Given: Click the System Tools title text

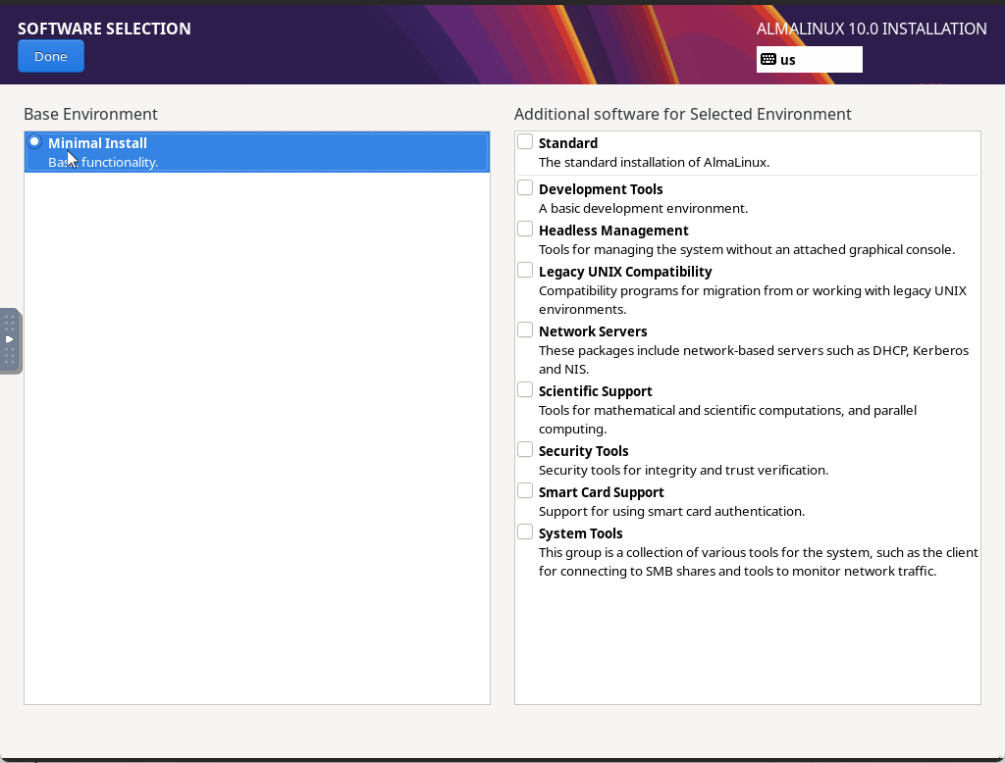Looking at the screenshot, I should pos(580,533).
